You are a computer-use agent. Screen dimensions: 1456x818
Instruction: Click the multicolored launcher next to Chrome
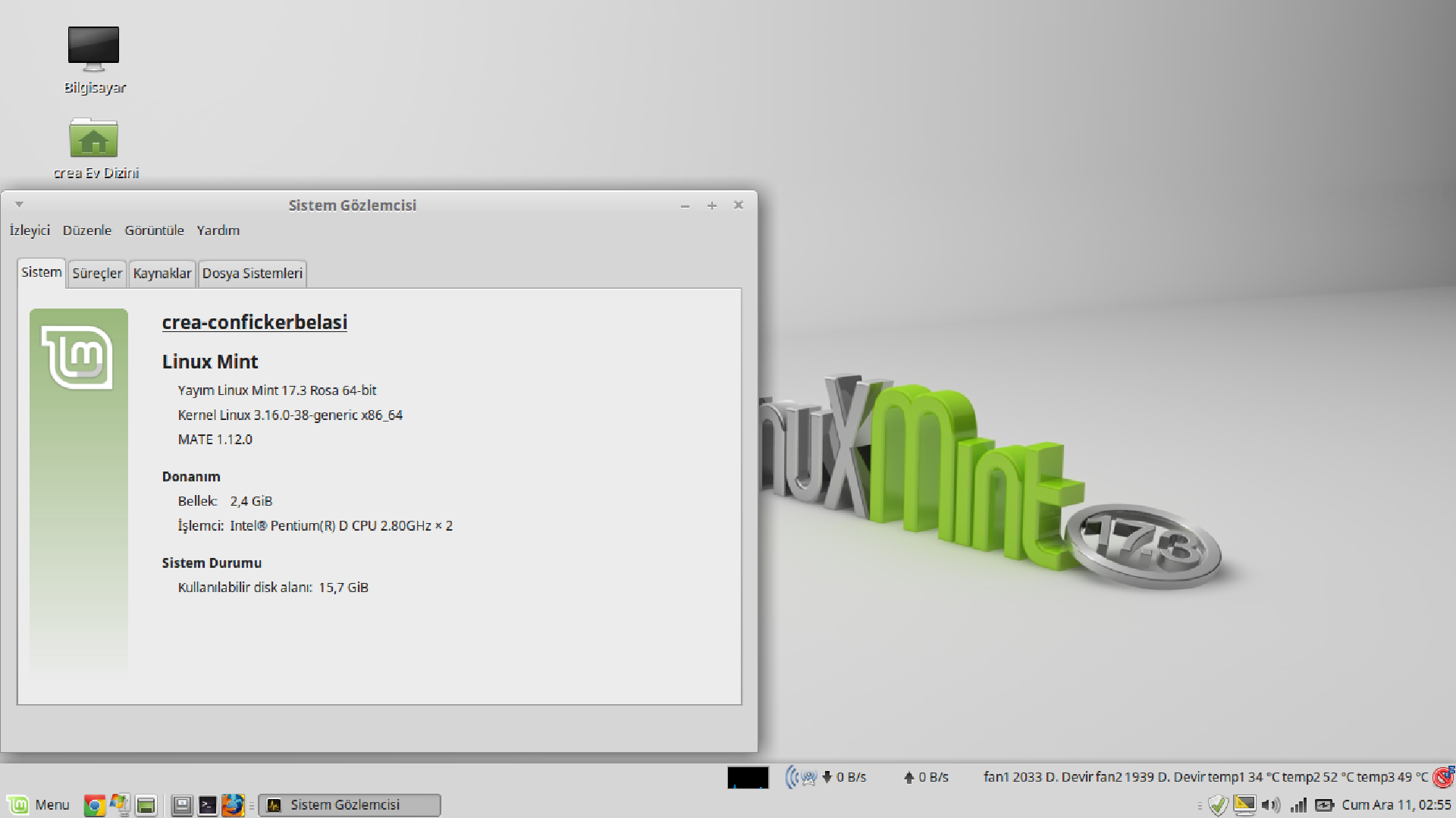click(119, 804)
